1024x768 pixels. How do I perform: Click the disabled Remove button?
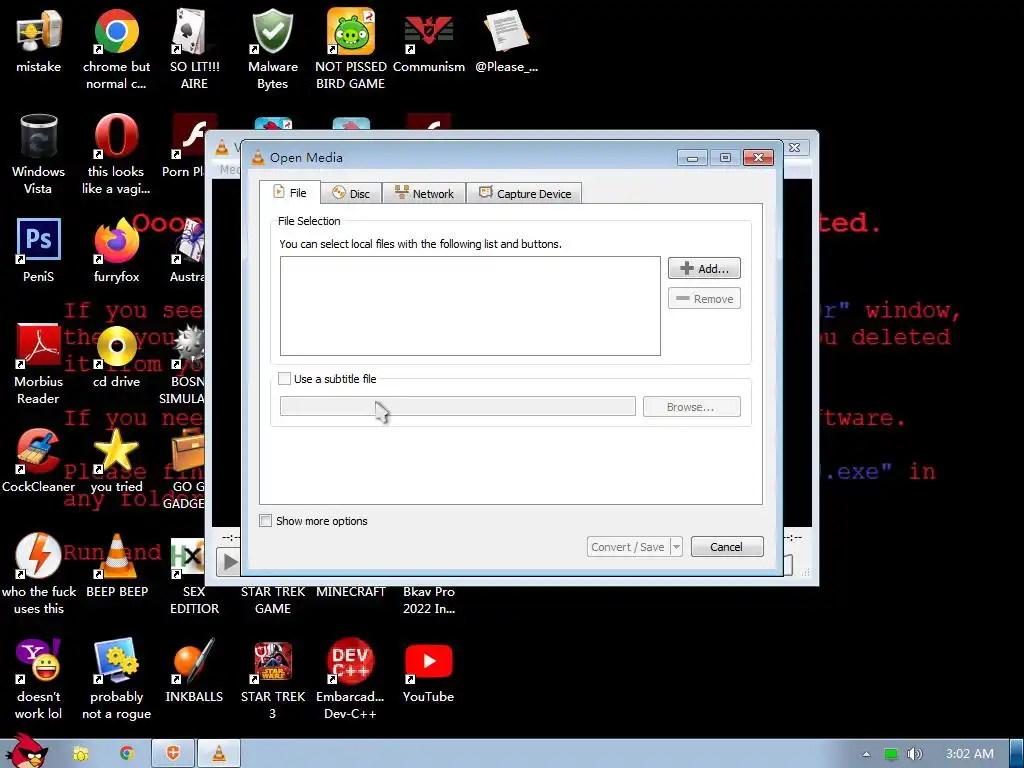(x=704, y=298)
